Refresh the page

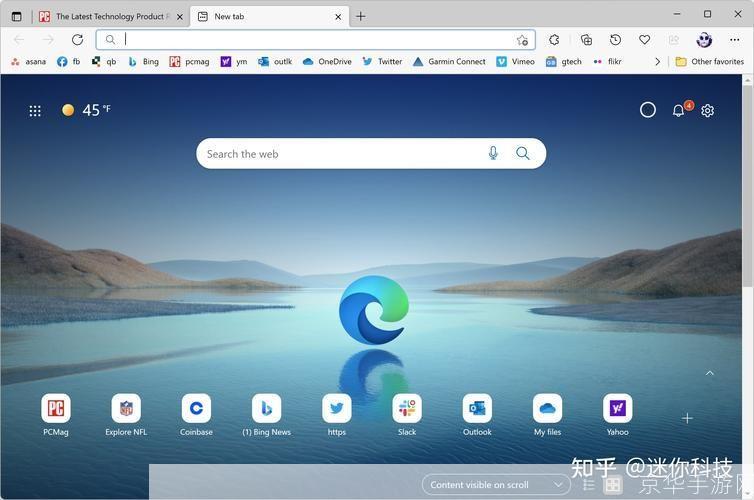77,39
